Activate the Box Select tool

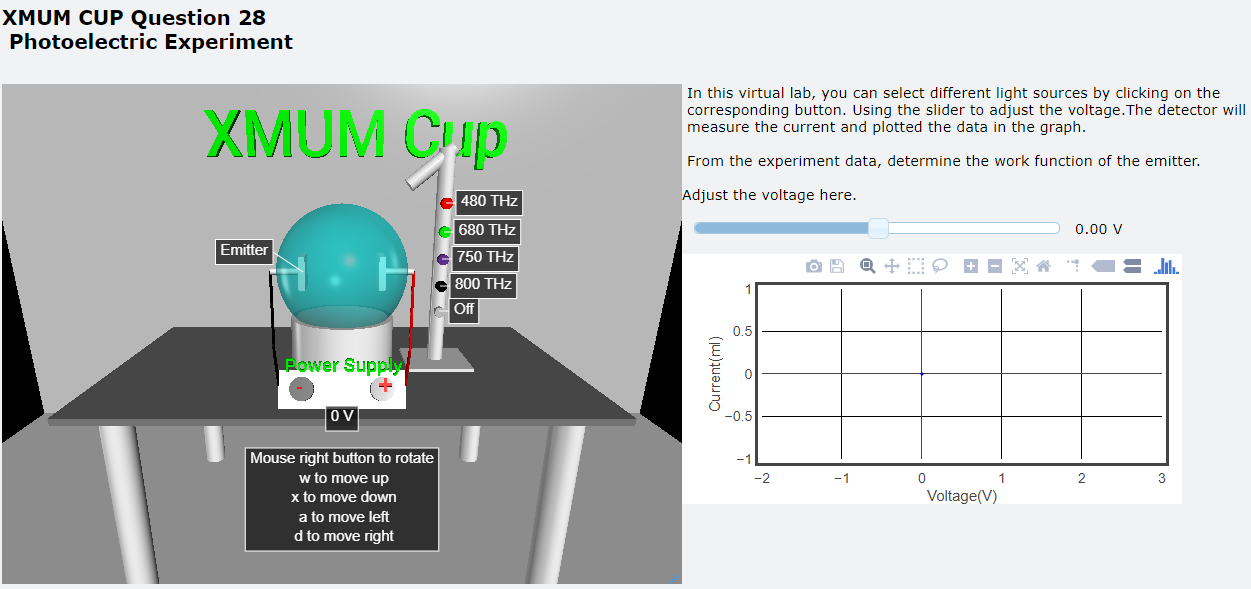pyautogui.click(x=916, y=266)
